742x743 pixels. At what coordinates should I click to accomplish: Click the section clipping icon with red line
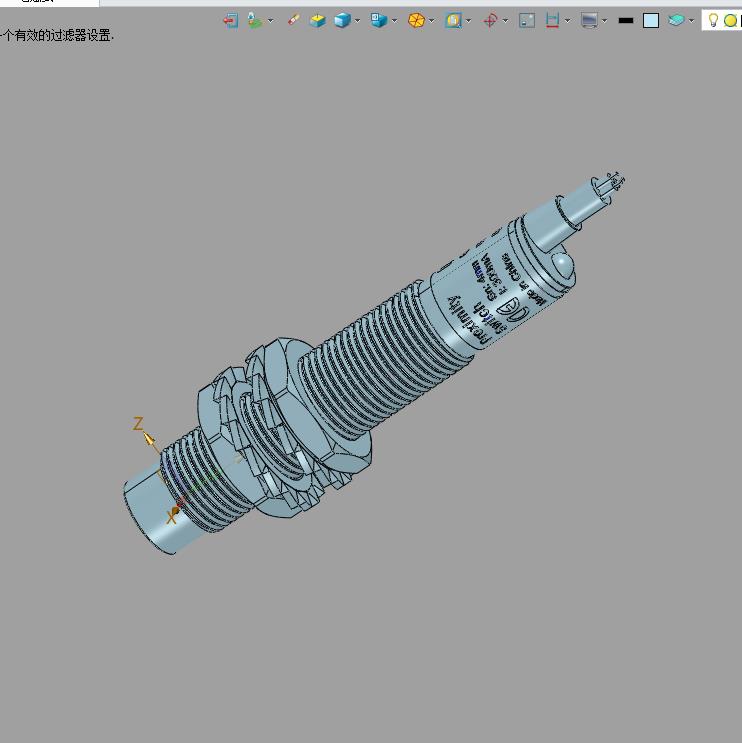tap(552, 20)
